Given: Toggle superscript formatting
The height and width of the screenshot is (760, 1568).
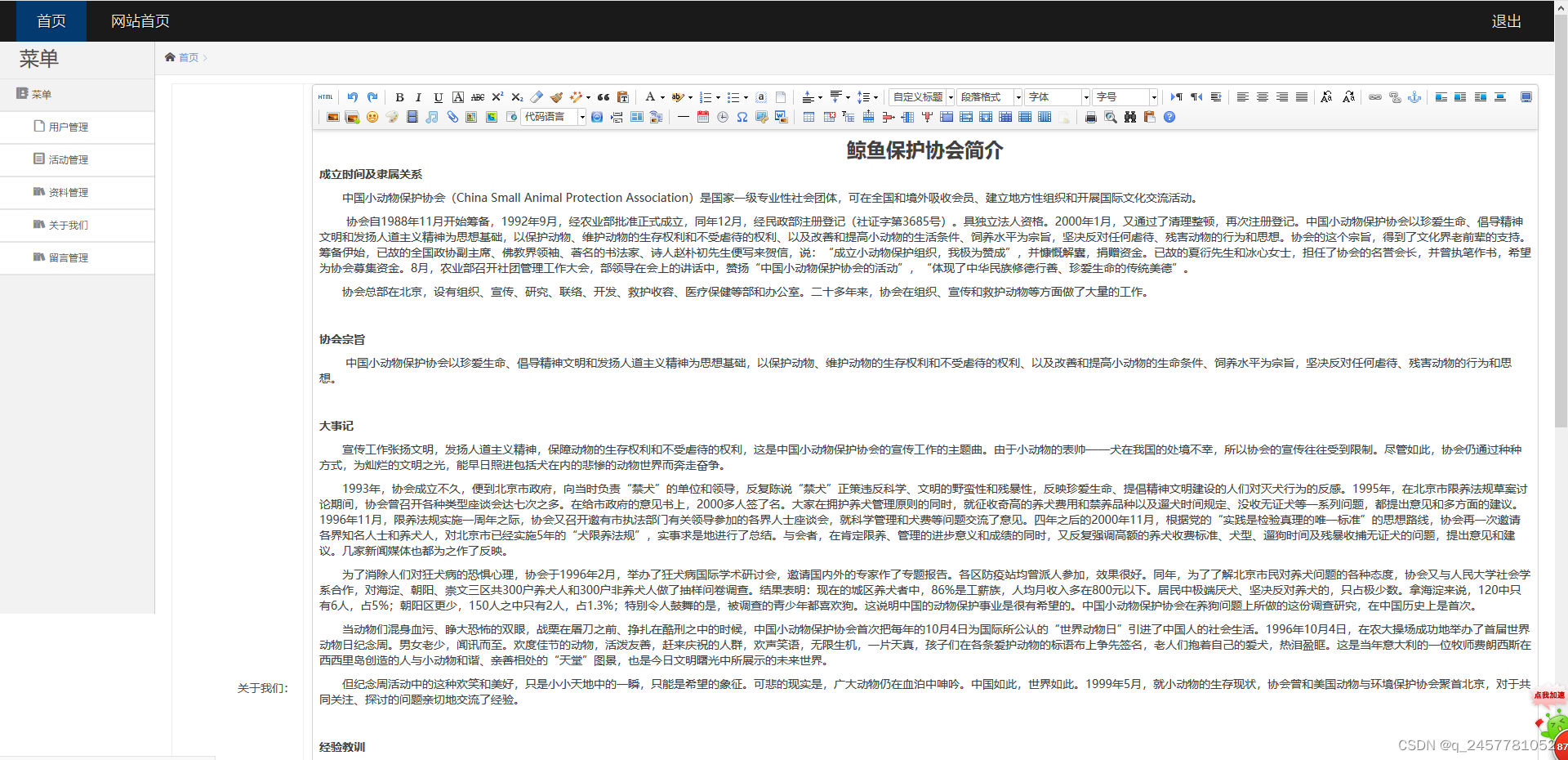Looking at the screenshot, I should coord(497,97).
